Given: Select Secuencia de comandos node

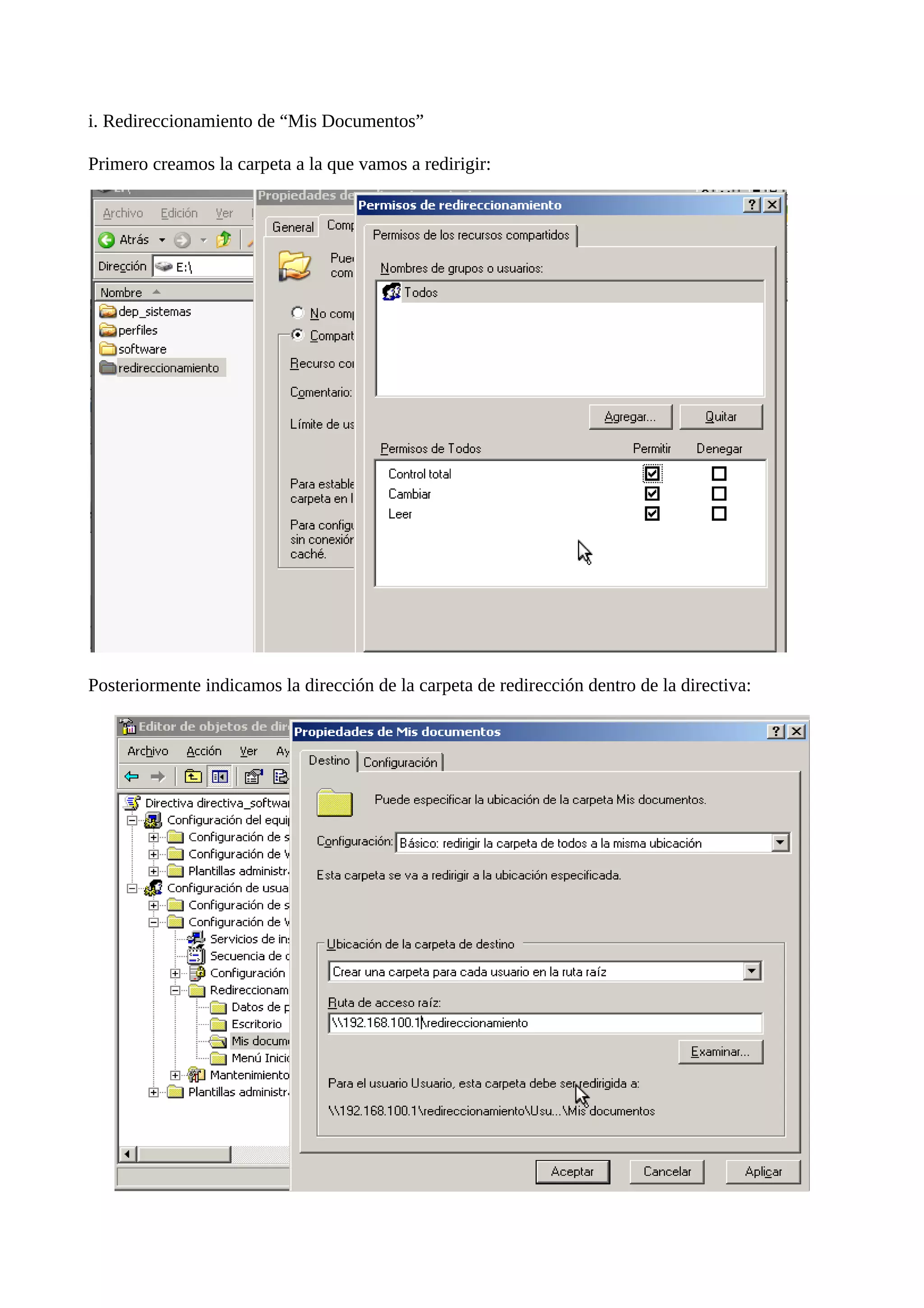Looking at the screenshot, I should pyautogui.click(x=239, y=956).
